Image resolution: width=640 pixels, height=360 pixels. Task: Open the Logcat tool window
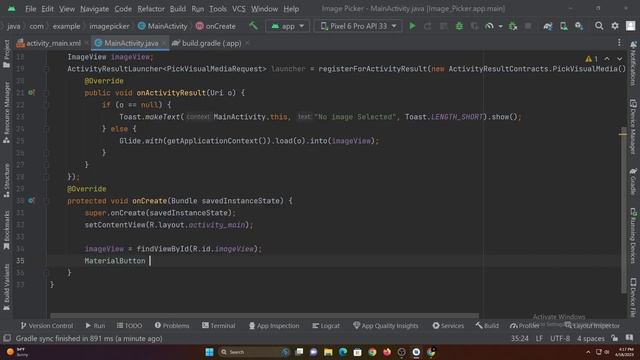(x=326, y=326)
